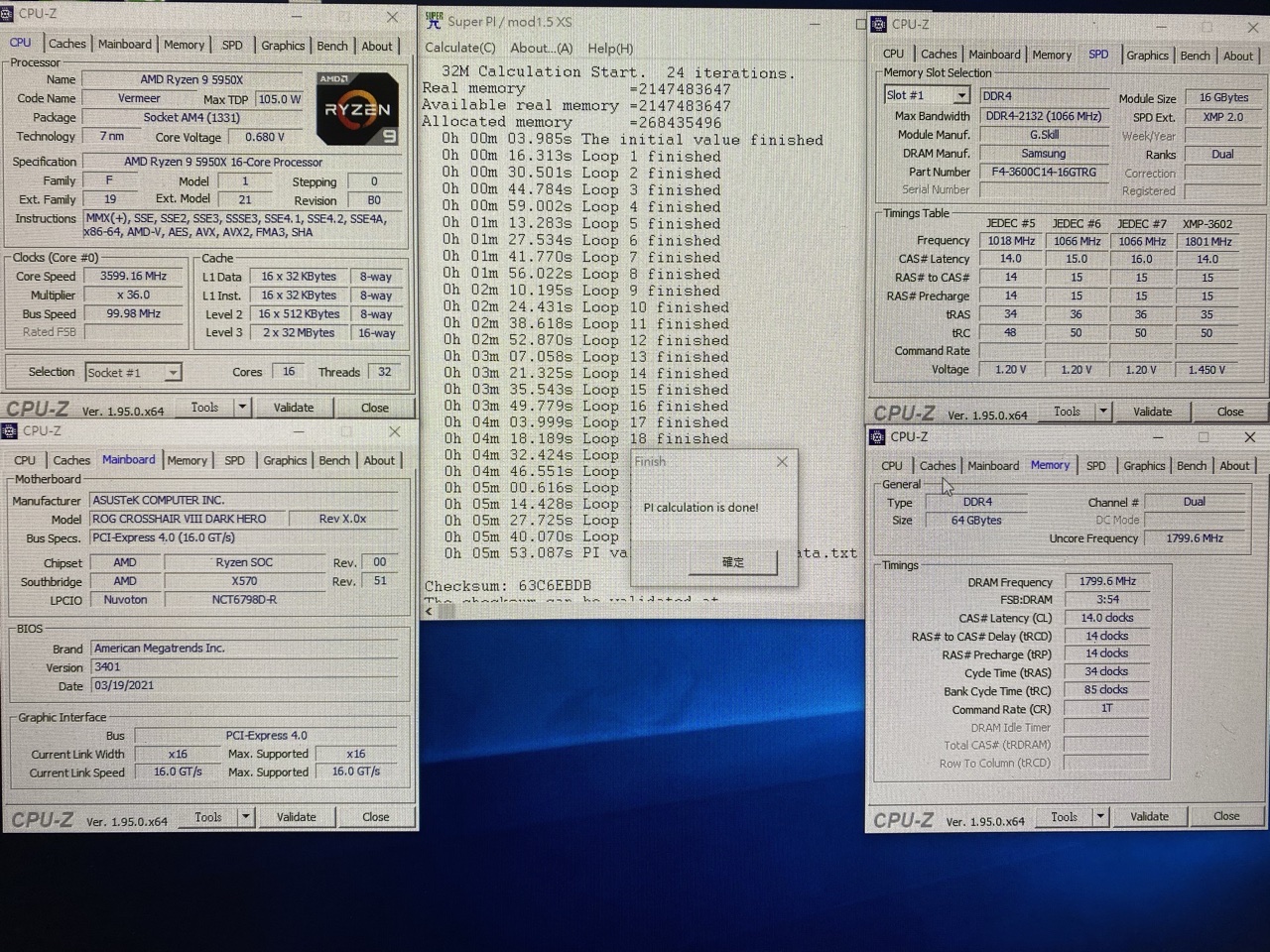Viewport: 1270px width, 952px height.
Task: Click Close button in SPD window
Action: point(1230,412)
